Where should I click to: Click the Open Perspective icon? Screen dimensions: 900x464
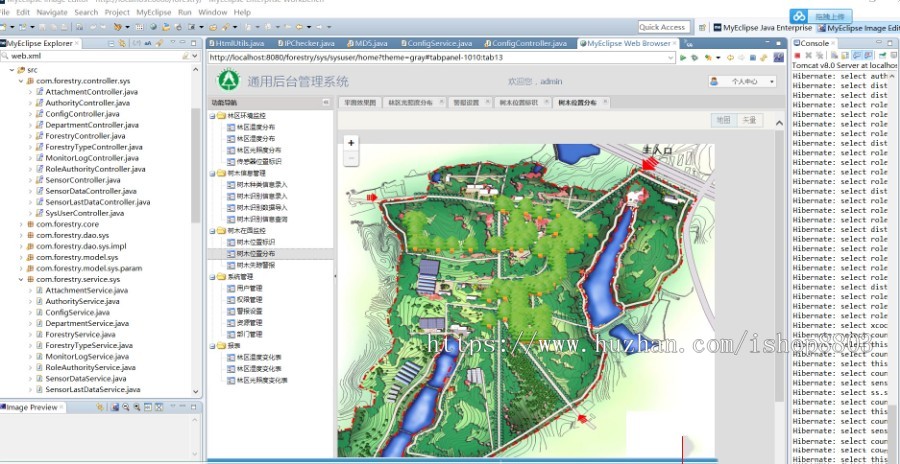coord(700,28)
